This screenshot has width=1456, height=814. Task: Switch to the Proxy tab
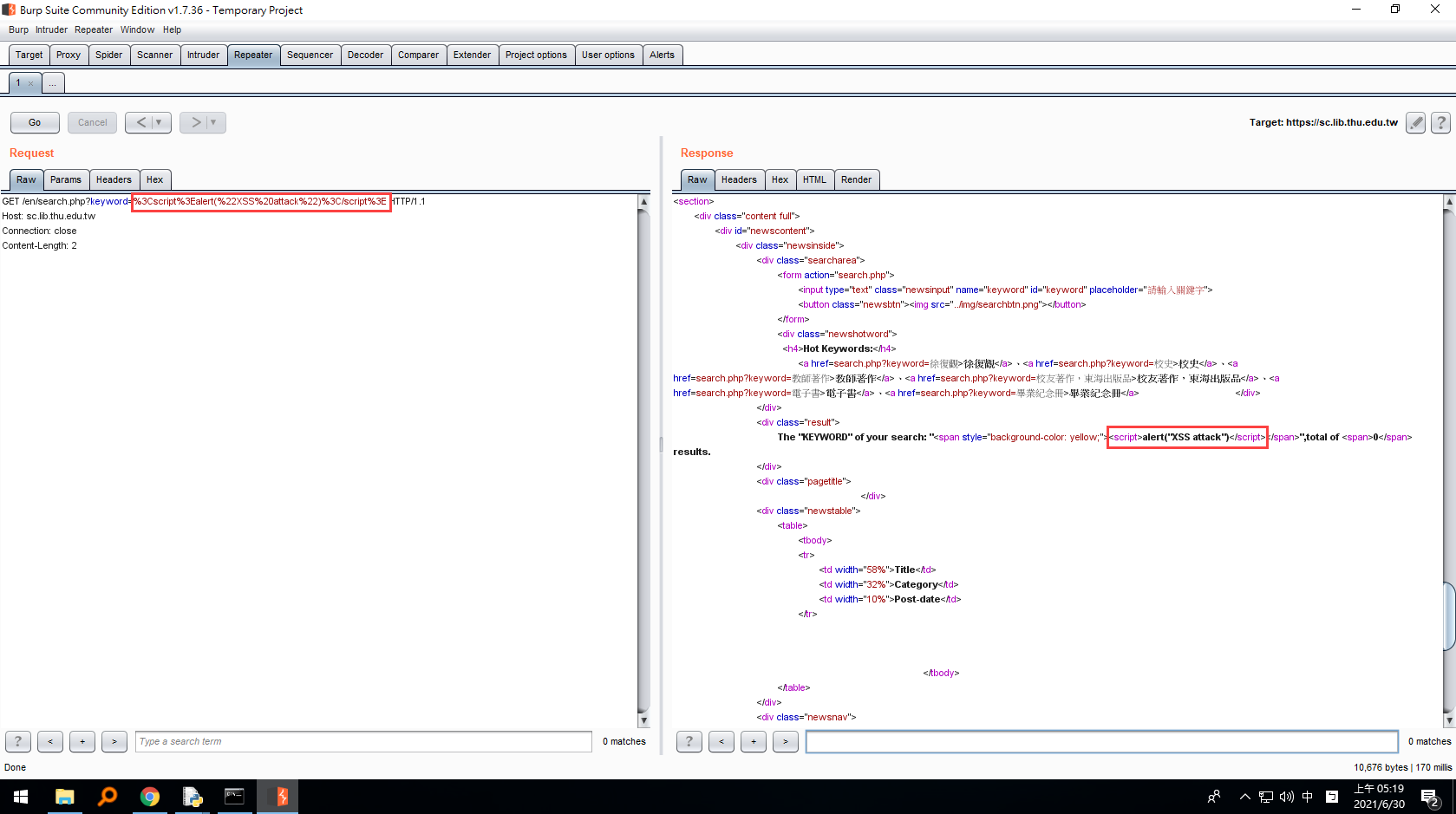(69, 55)
